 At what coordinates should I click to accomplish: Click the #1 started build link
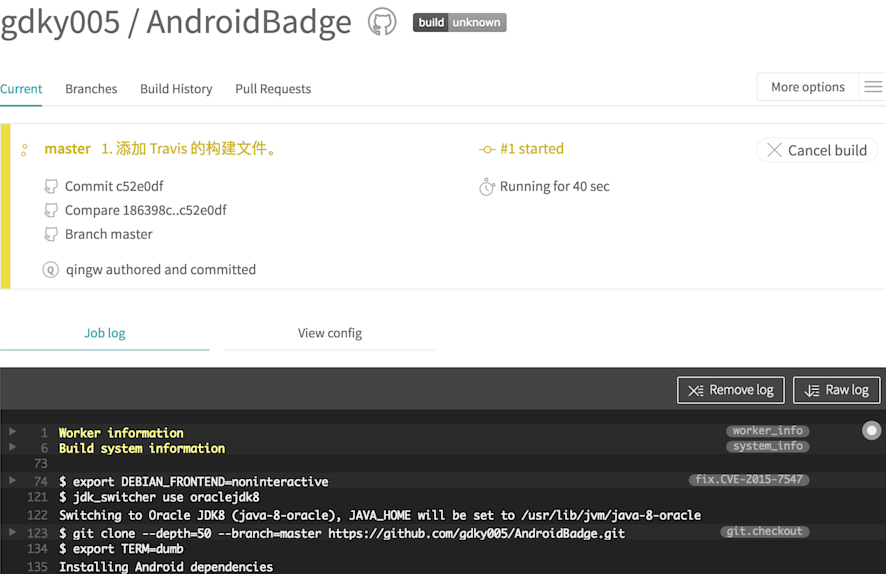point(532,149)
